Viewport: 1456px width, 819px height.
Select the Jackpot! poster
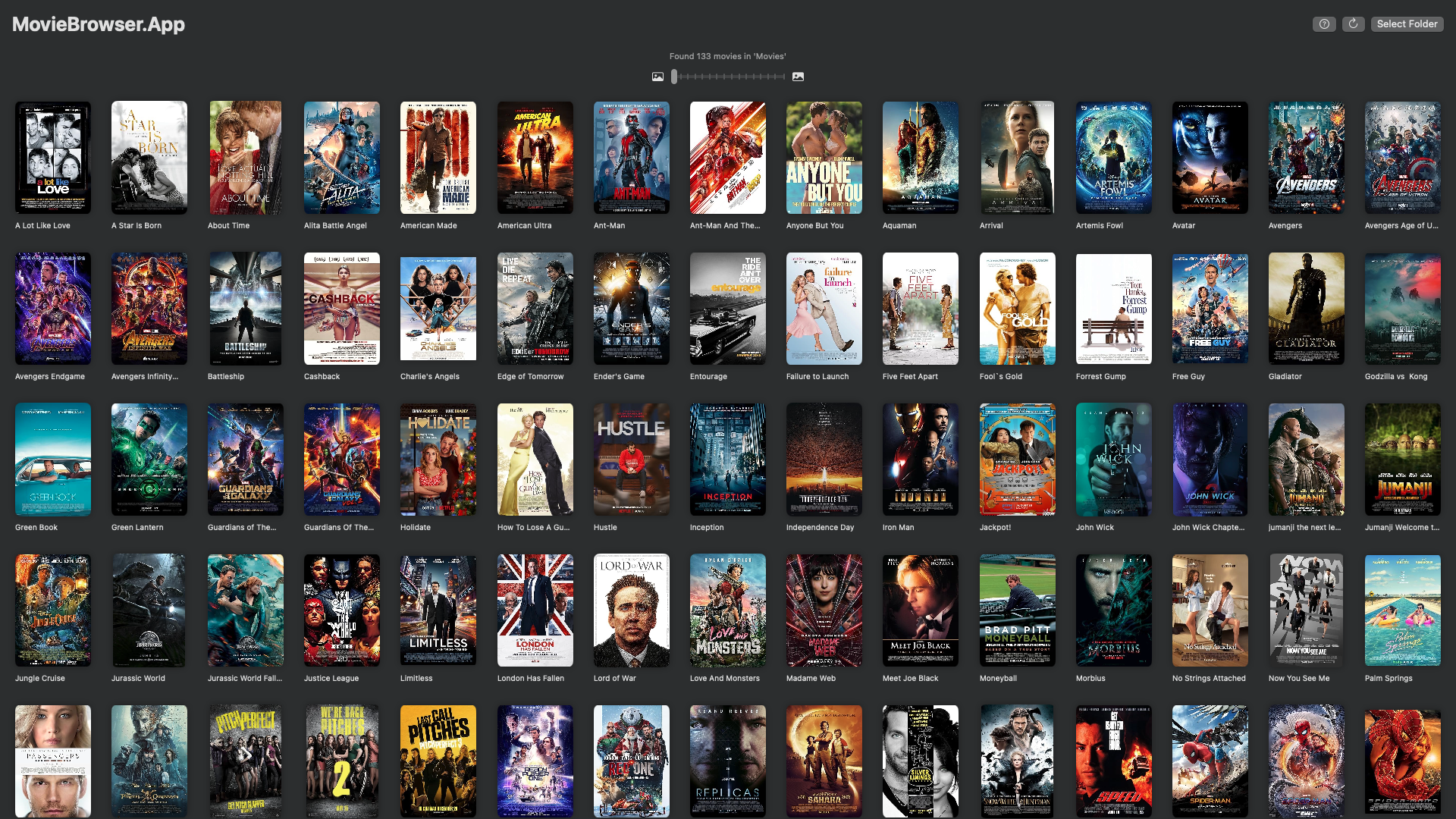(1018, 460)
